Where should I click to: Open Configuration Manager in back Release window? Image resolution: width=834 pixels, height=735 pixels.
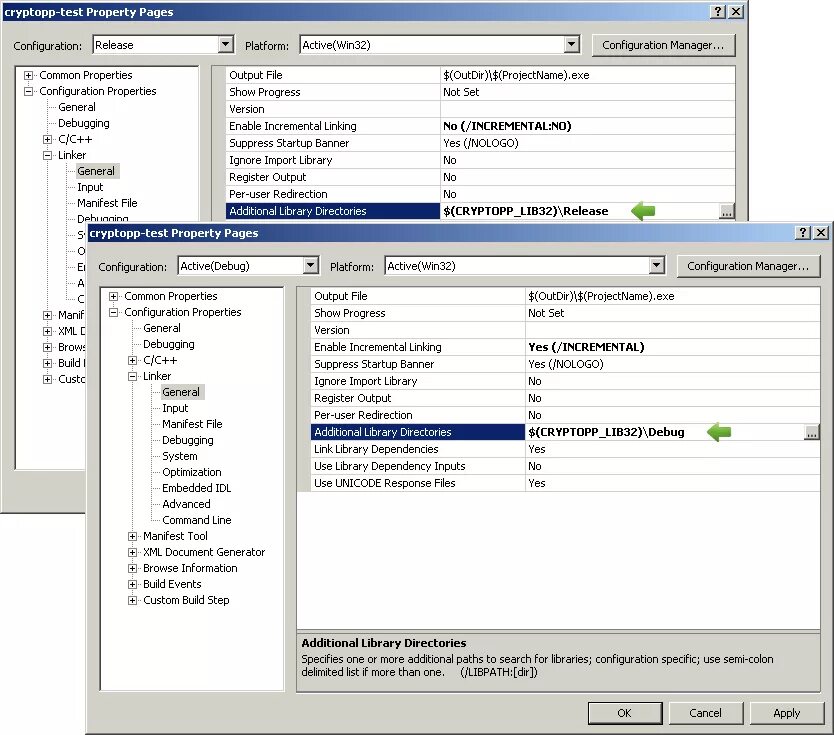(x=663, y=45)
